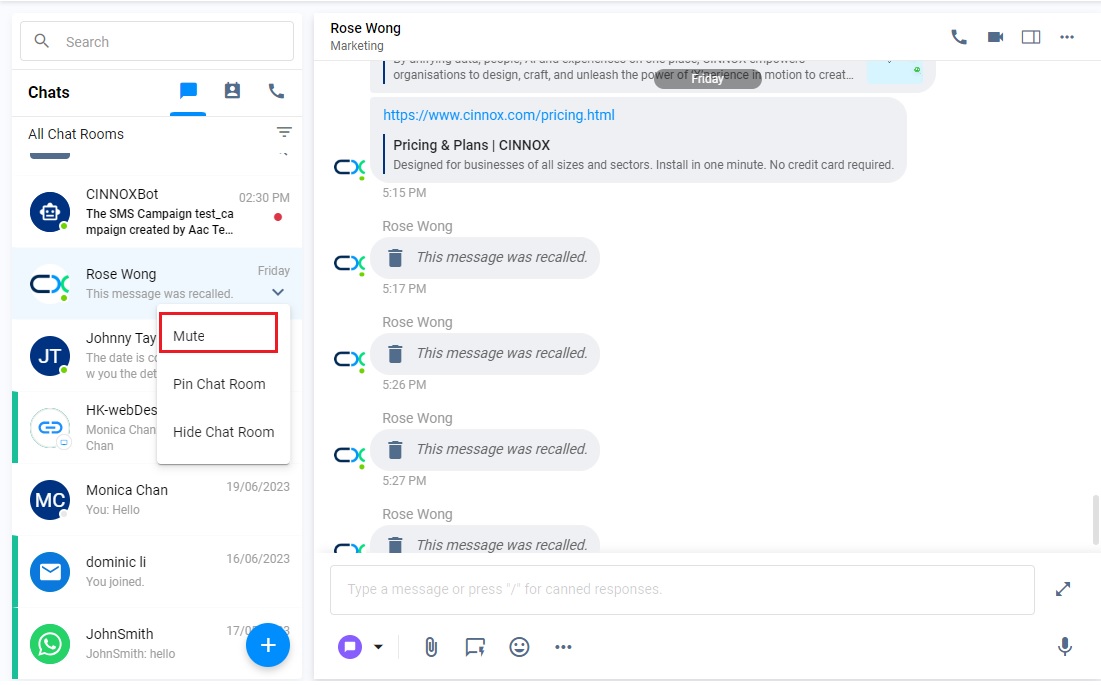Image resolution: width=1101 pixels, height=685 pixels.
Task: Expand the message editor with the arrows icon
Action: click(x=1063, y=589)
